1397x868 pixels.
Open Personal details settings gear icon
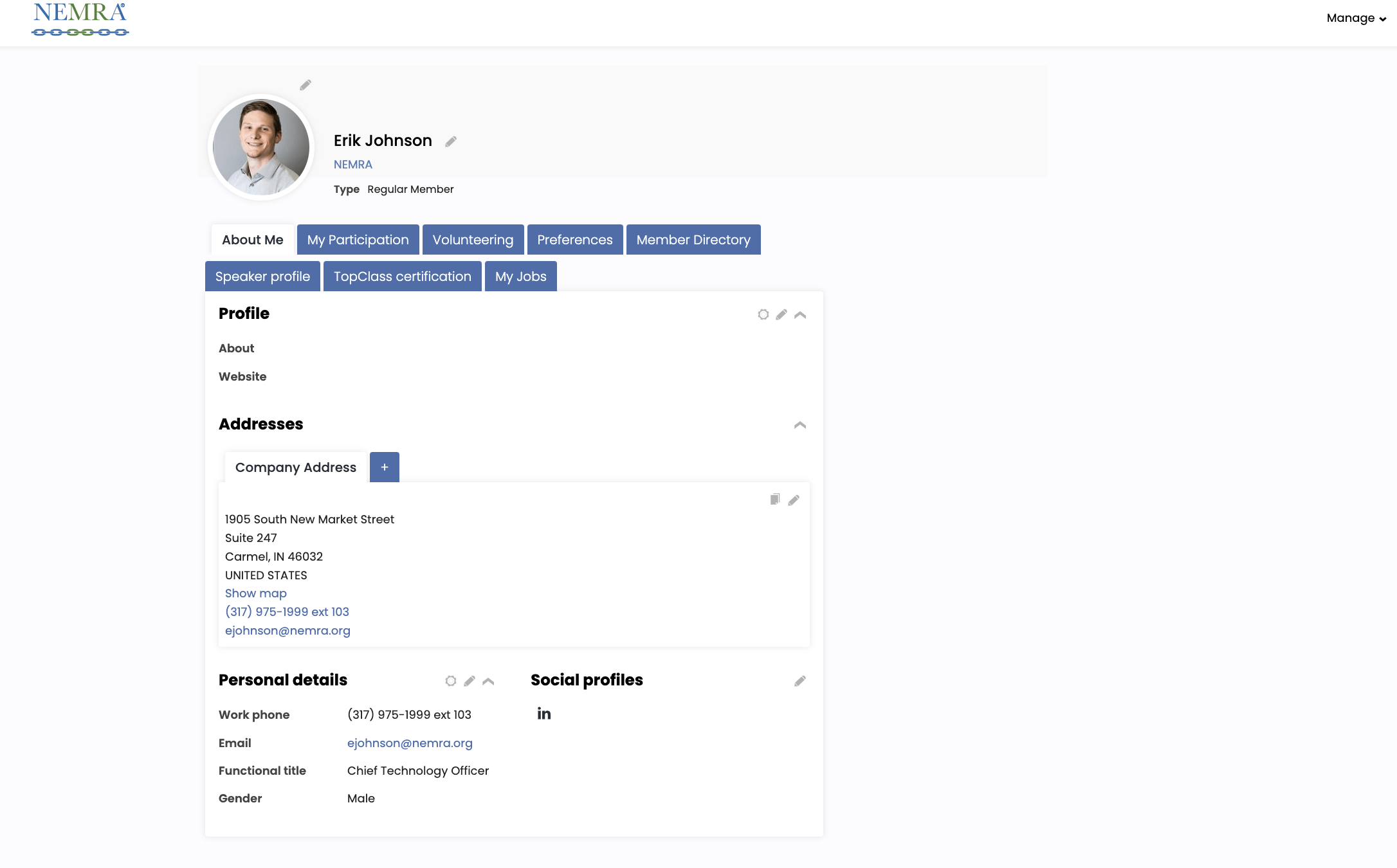451,681
